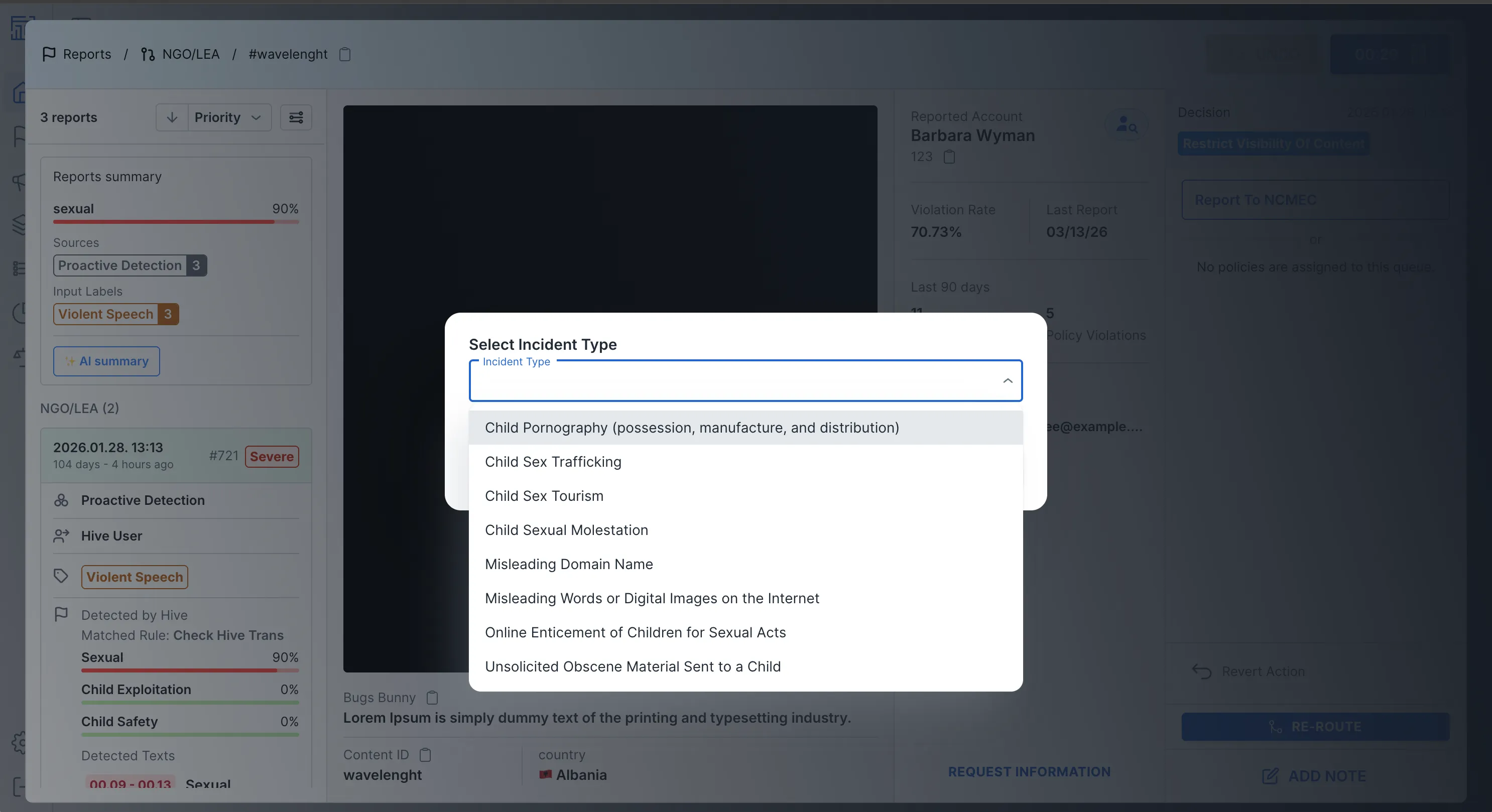Open the Priority sort dropdown
Image resolution: width=1492 pixels, height=812 pixels.
(x=229, y=117)
